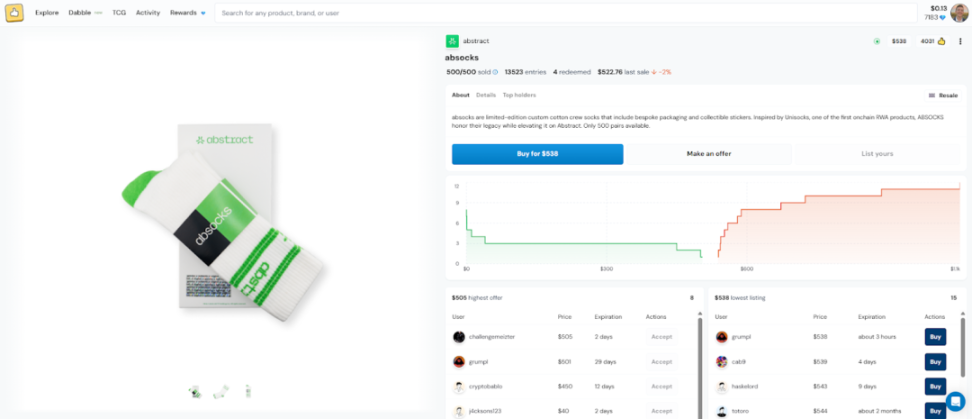Image resolution: width=972 pixels, height=419 pixels.
Task: Click the List yours button
Action: pos(877,154)
